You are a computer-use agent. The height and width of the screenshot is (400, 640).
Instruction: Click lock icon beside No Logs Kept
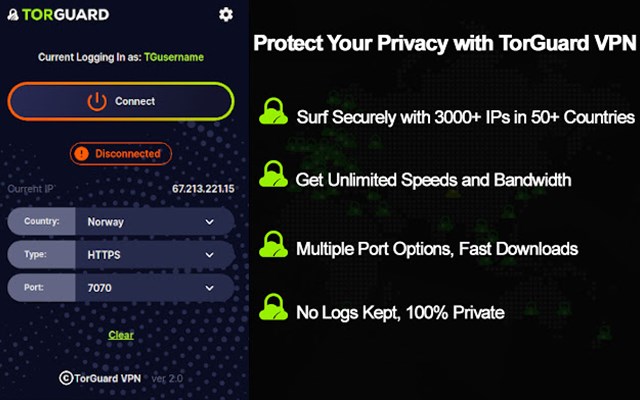(x=272, y=309)
